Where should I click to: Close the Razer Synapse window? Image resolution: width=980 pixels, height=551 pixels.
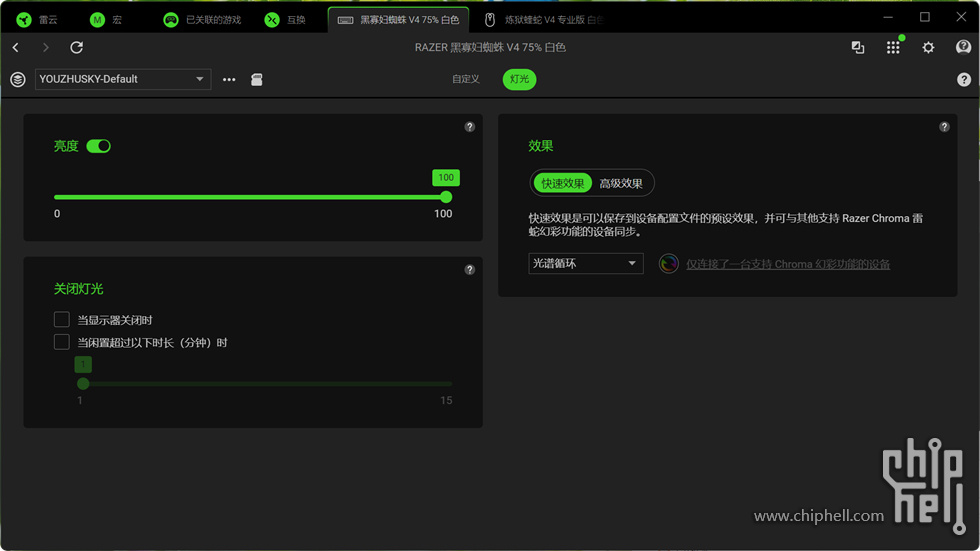click(961, 17)
